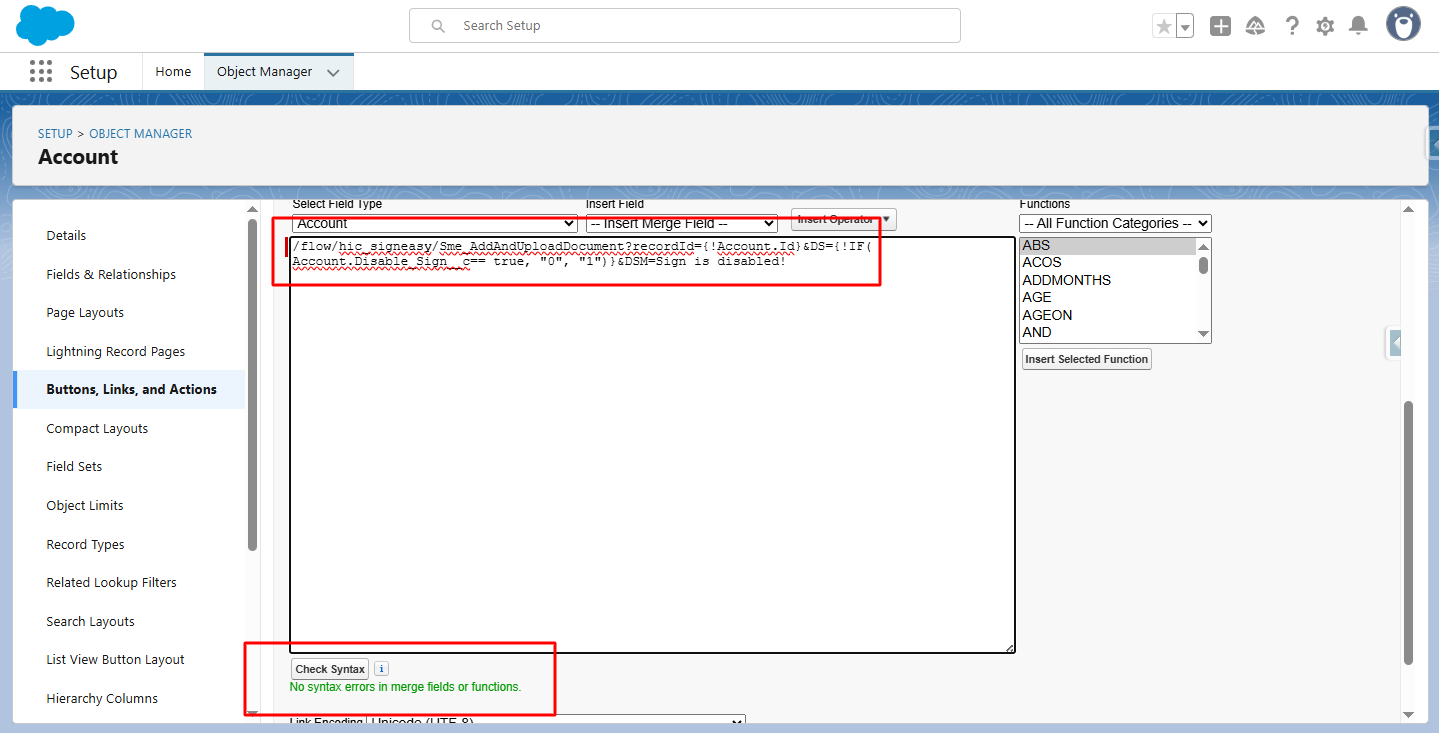Open the user profile avatar
The height and width of the screenshot is (733, 1439).
(x=1403, y=25)
